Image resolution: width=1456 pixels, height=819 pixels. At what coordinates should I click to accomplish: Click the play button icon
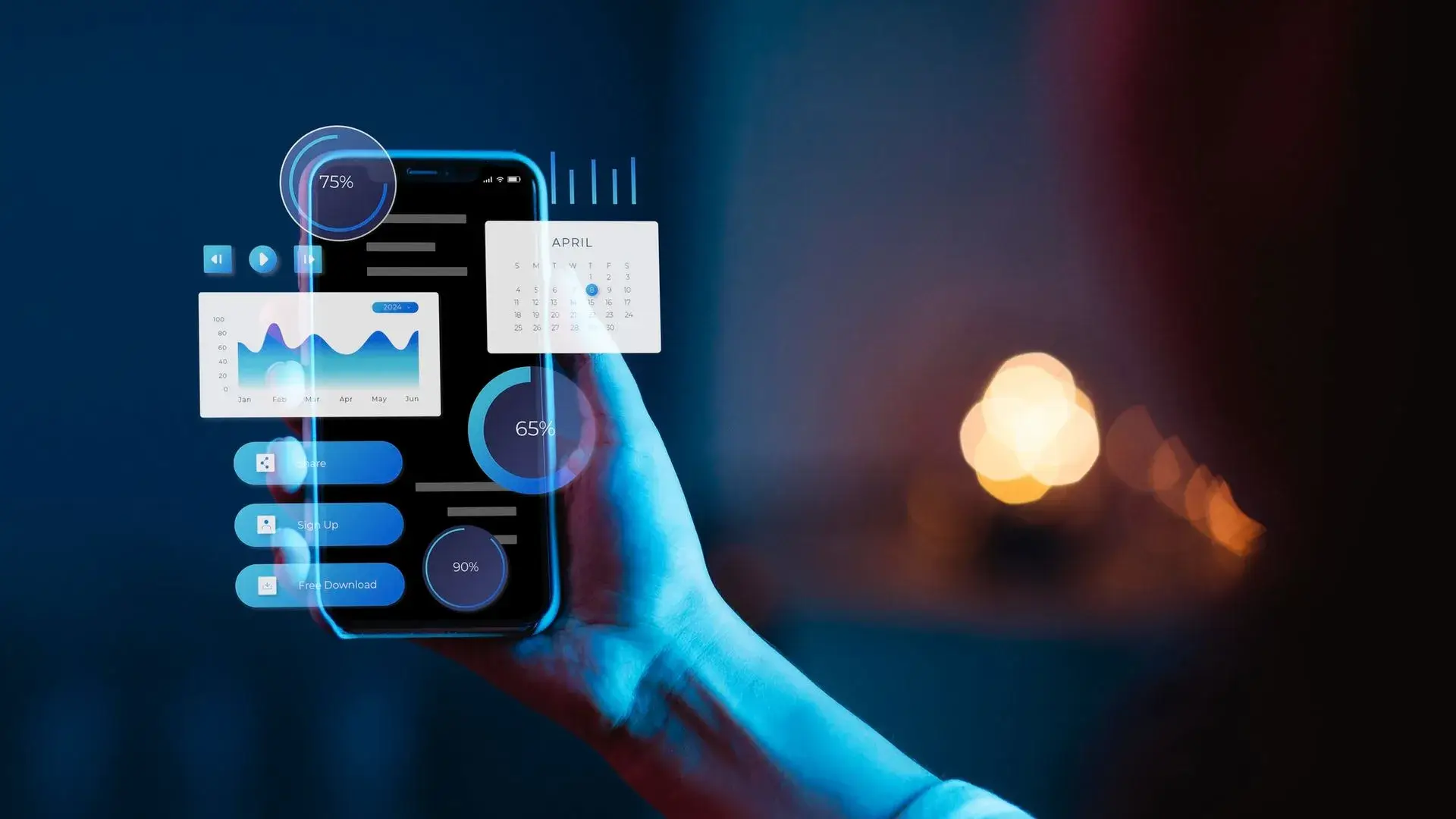[x=262, y=258]
